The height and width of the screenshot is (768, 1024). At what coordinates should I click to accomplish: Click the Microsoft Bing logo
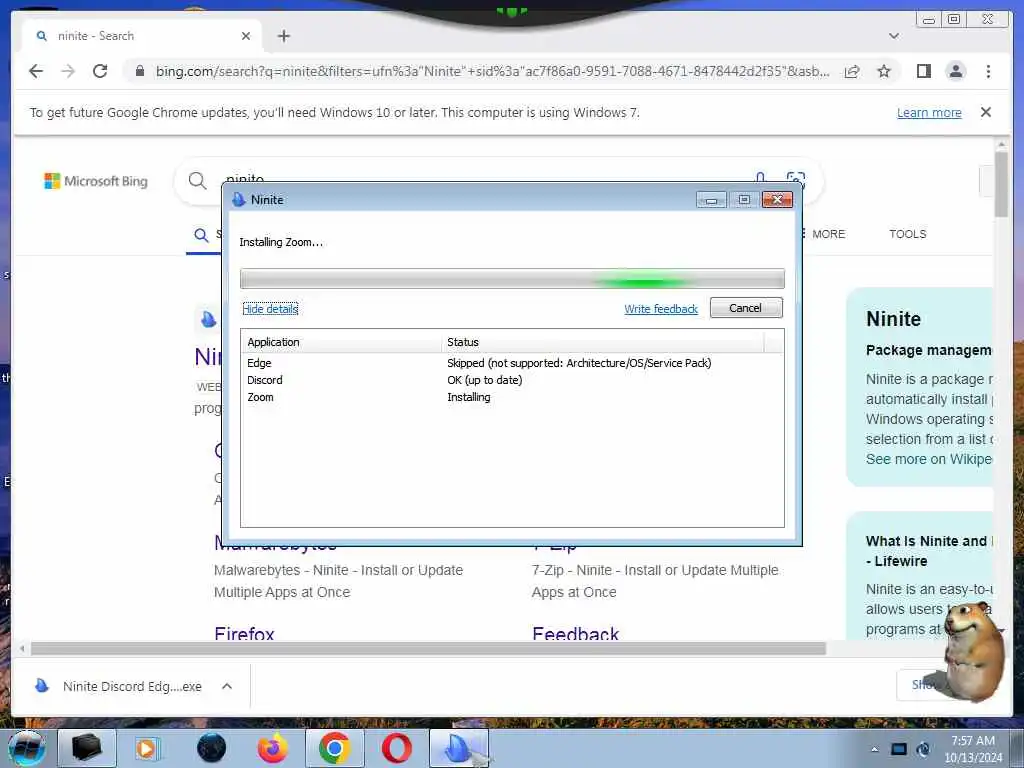point(96,181)
